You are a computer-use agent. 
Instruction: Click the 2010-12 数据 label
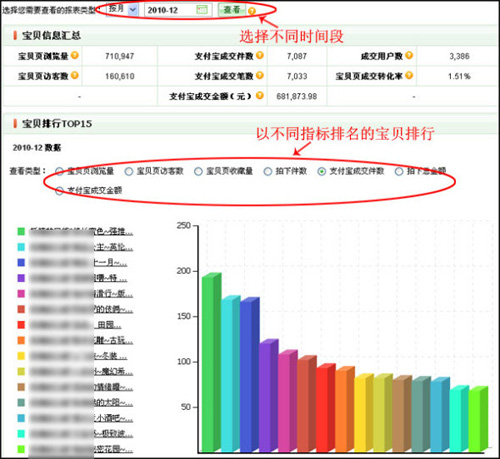(37, 147)
